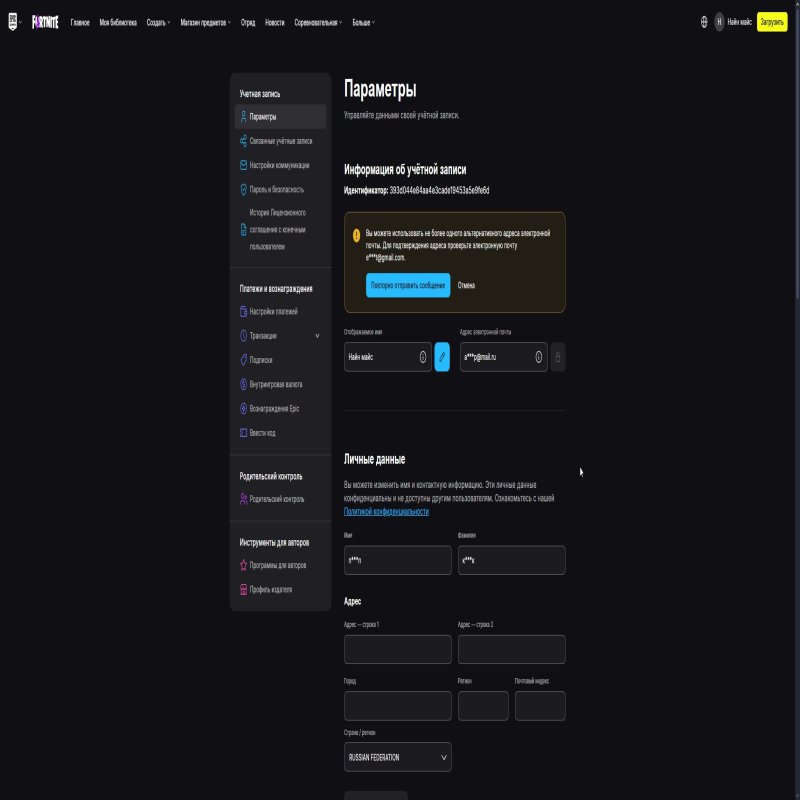Screen dimensions: 800x800
Task: Click the Город input field
Action: click(397, 706)
